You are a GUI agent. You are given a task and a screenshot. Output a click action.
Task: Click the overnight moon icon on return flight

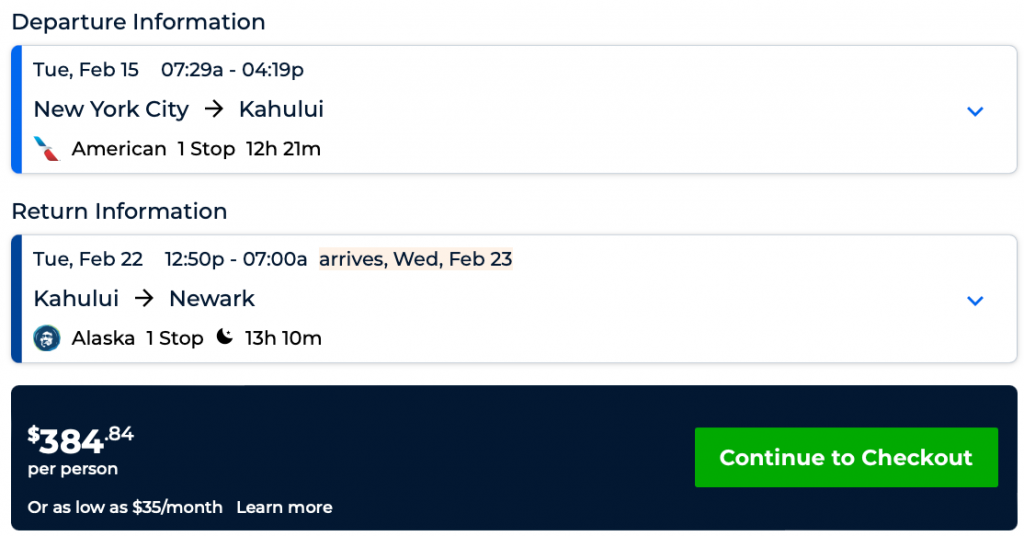tap(225, 337)
